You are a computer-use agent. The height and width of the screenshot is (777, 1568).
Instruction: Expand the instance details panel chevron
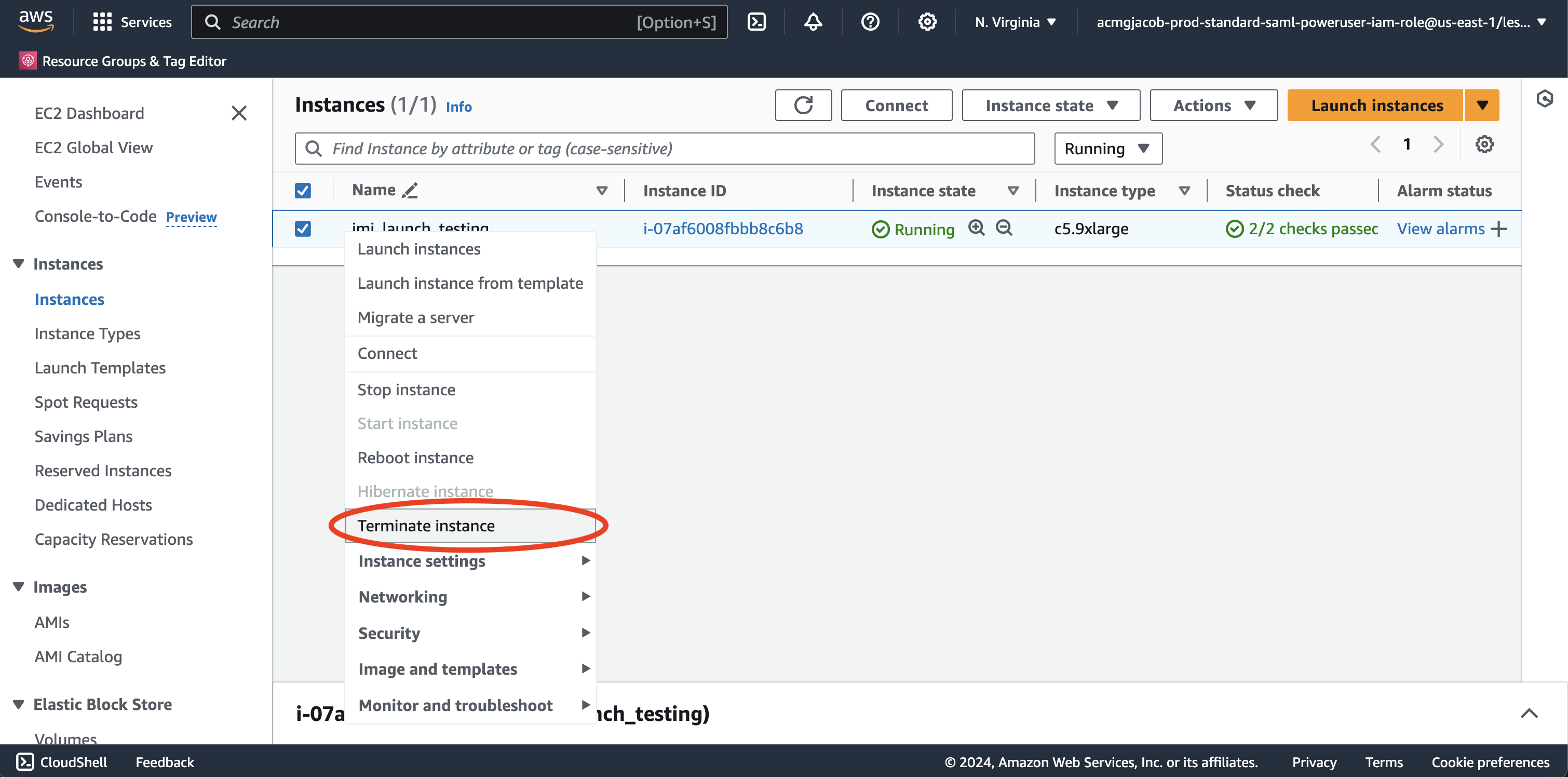click(x=1529, y=713)
